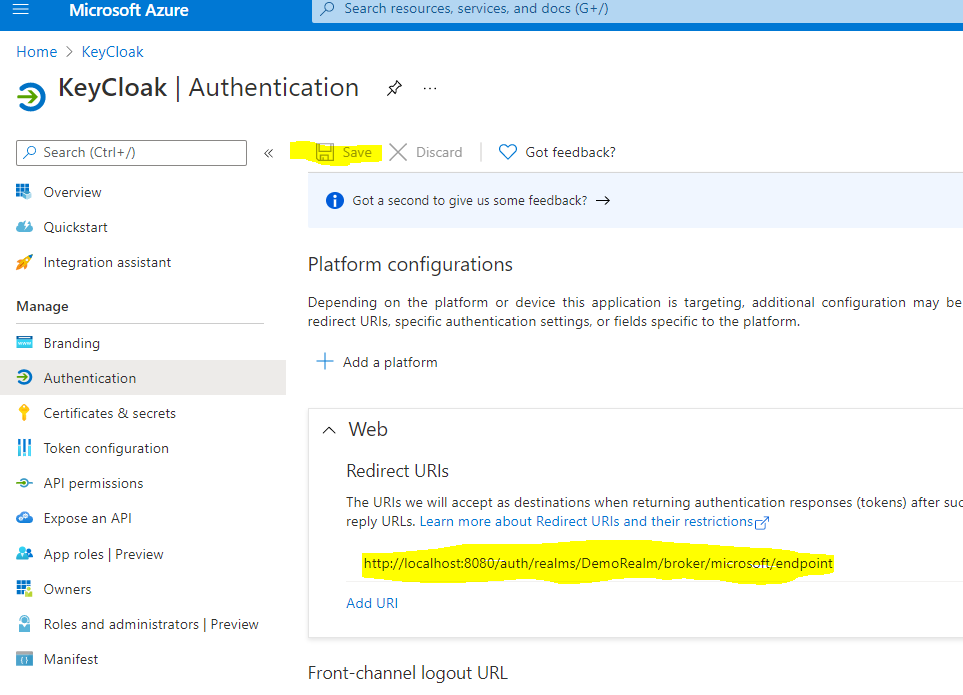This screenshot has width=963, height=695.
Task: Click Home in the breadcrumb
Action: pos(36,52)
